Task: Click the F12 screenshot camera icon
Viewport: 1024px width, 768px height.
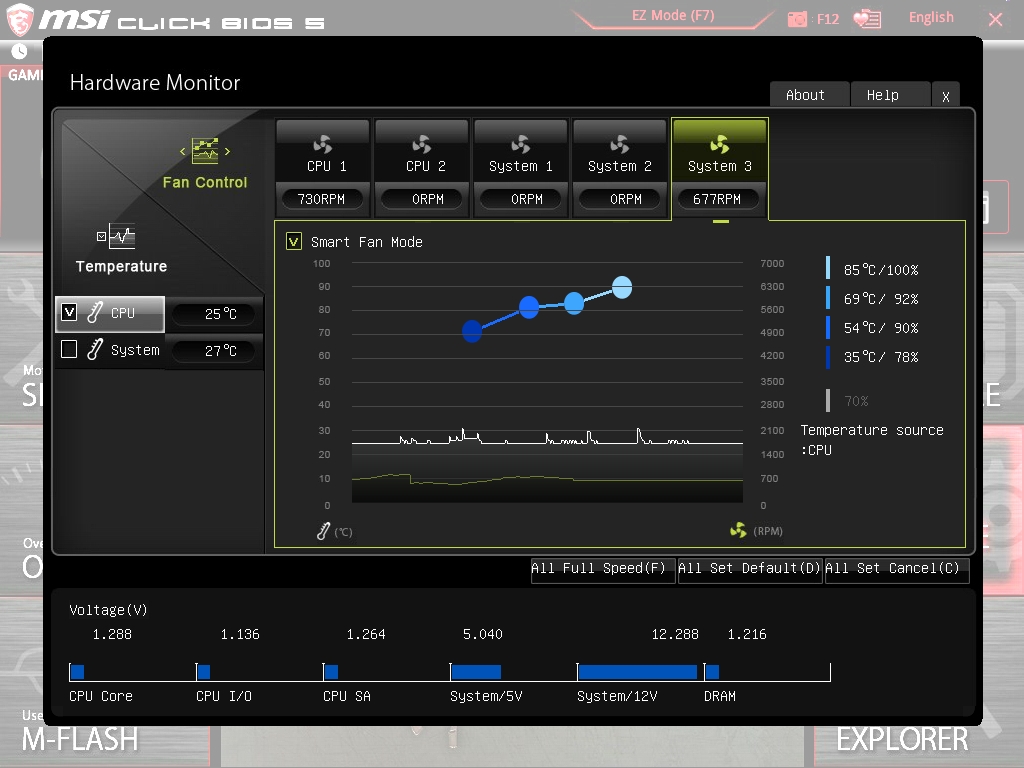Action: [797, 19]
